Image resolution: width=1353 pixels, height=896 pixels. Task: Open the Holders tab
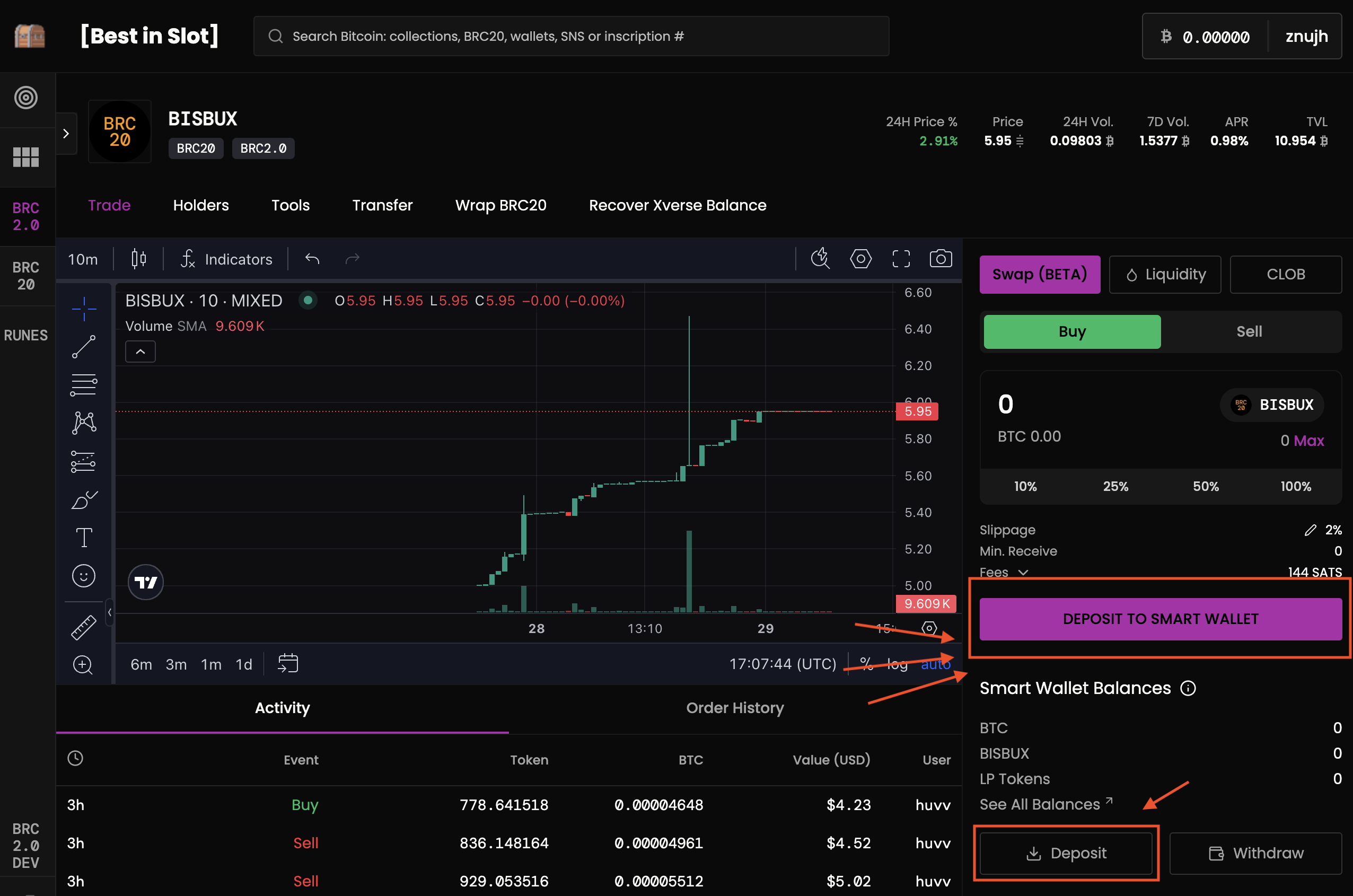click(x=200, y=205)
